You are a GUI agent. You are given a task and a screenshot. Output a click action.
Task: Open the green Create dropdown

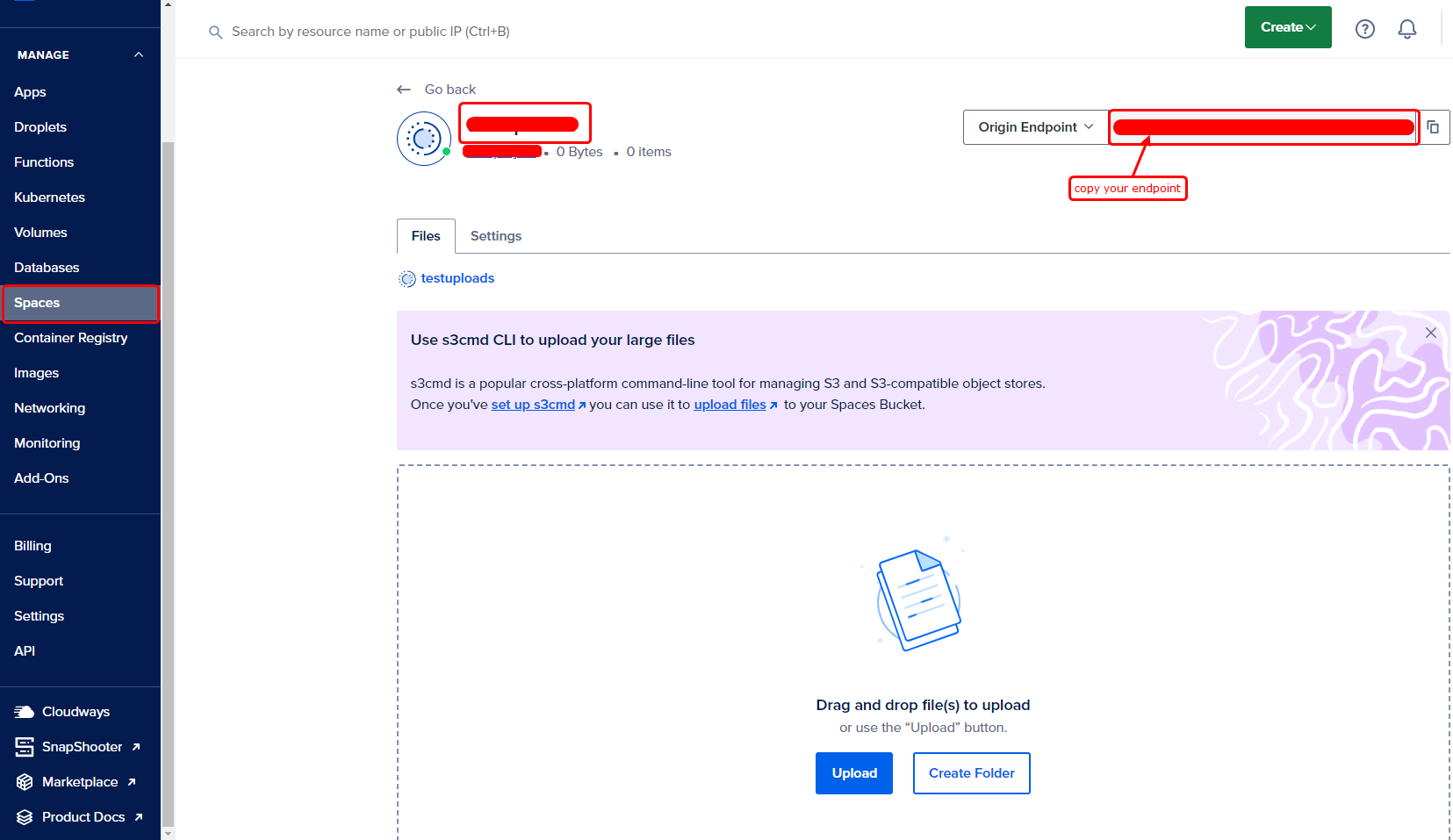coord(1287,27)
